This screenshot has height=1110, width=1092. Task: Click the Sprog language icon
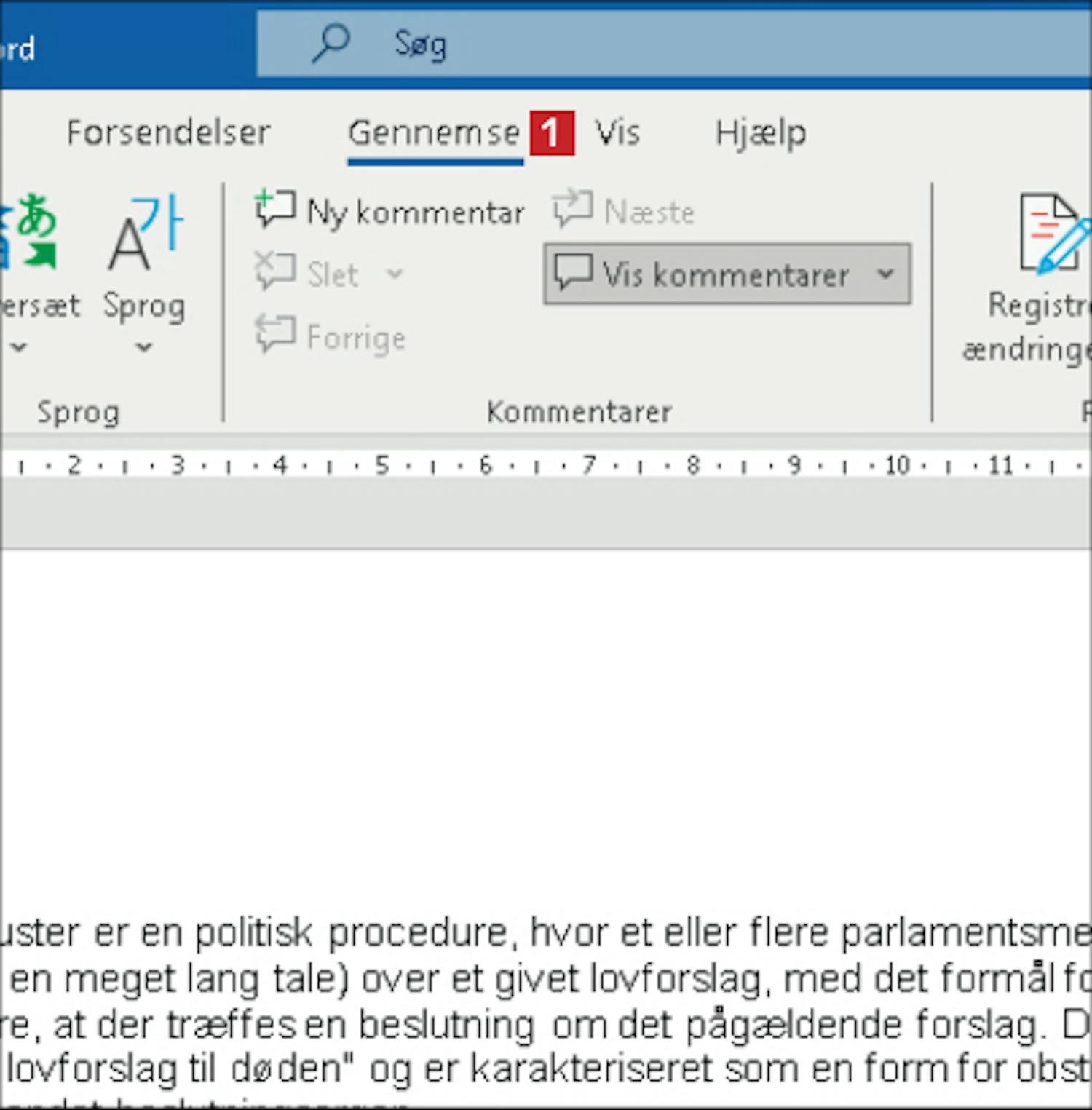[x=146, y=231]
